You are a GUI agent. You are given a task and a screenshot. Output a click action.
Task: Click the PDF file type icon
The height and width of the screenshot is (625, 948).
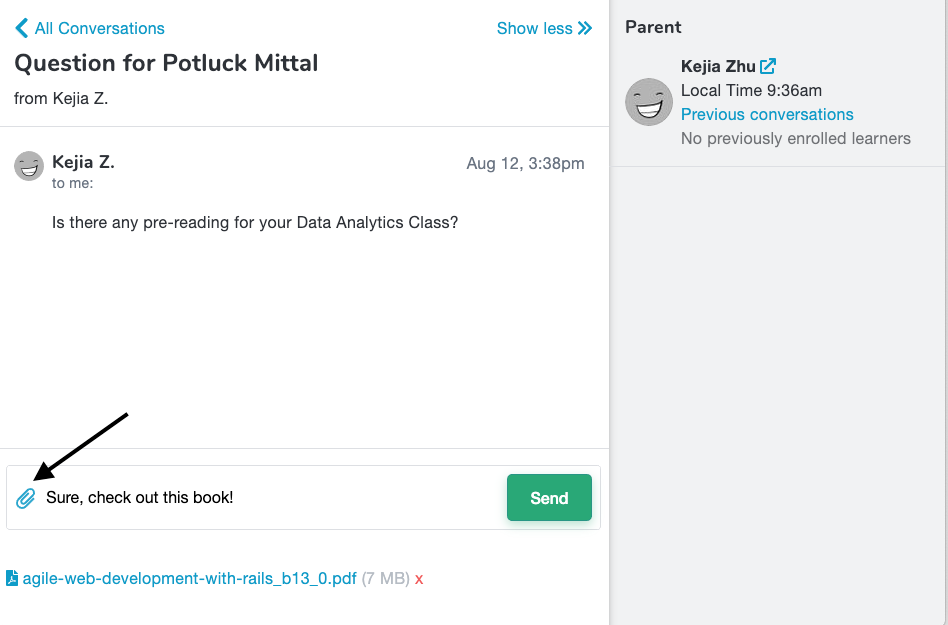[x=12, y=578]
